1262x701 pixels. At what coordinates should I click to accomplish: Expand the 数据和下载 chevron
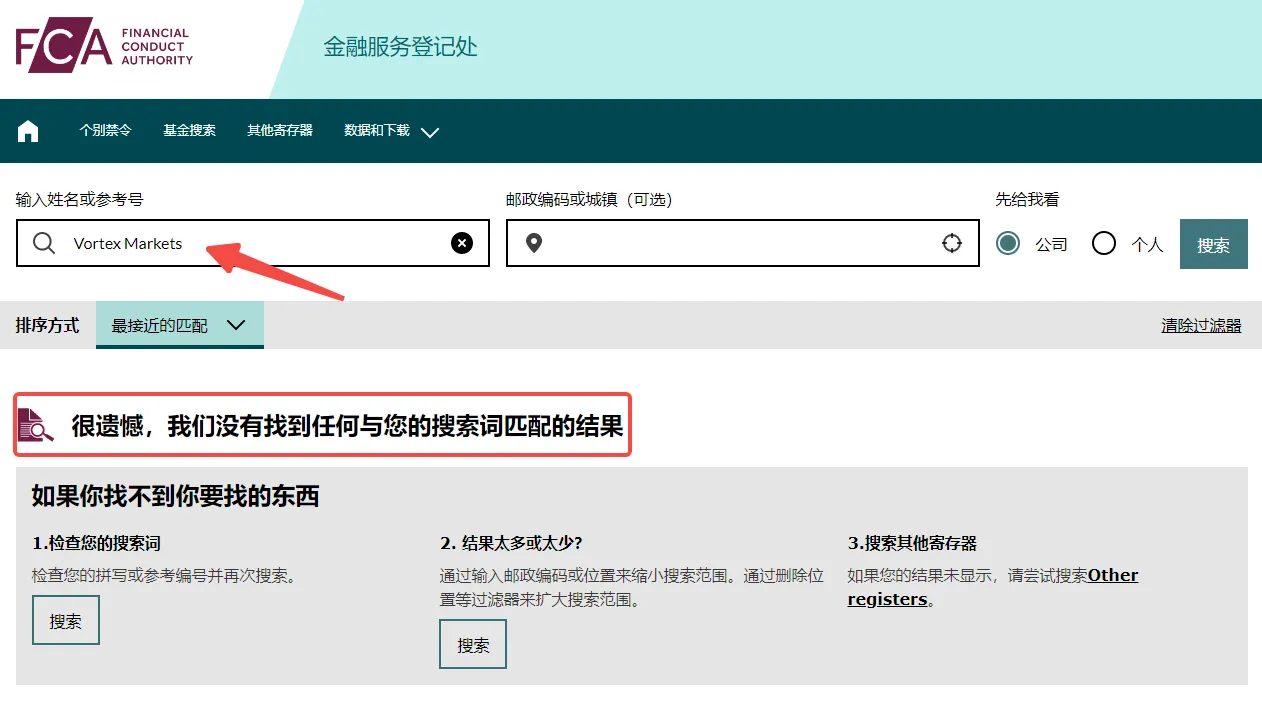pyautogui.click(x=430, y=132)
